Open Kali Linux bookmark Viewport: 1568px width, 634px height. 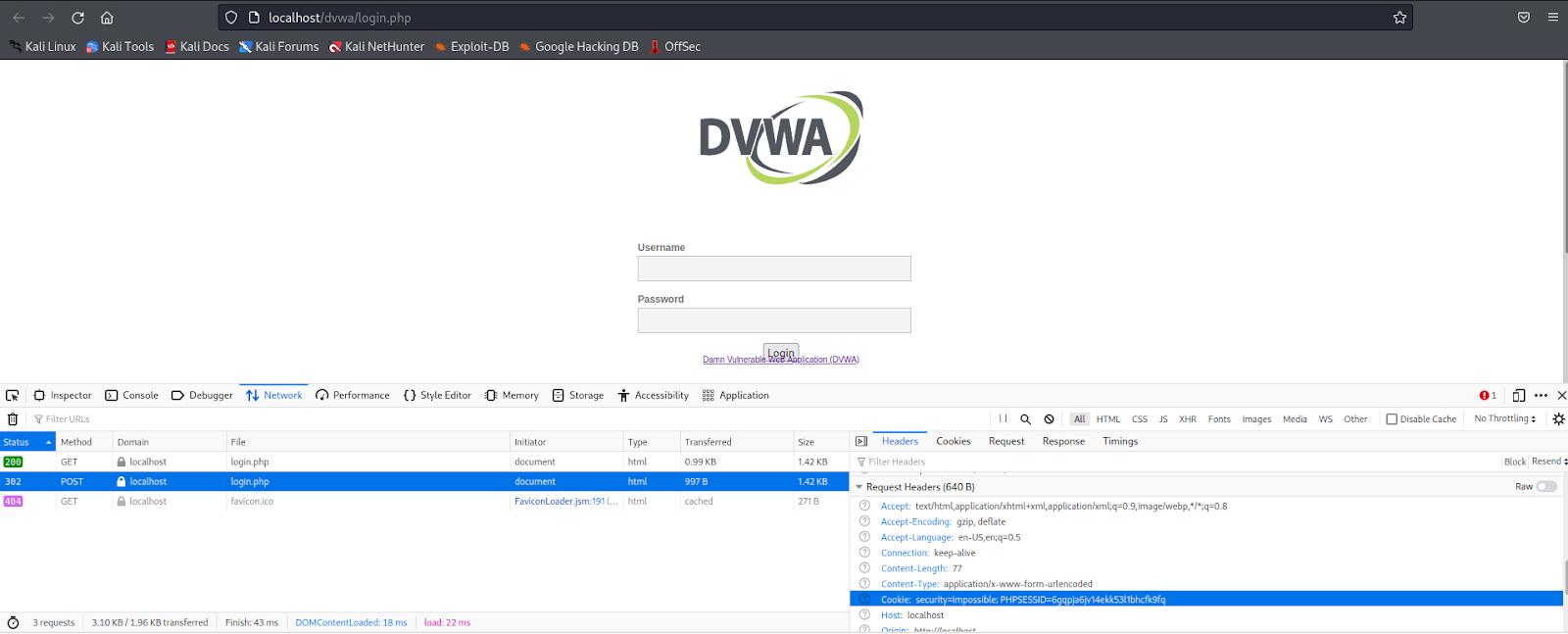(42, 46)
